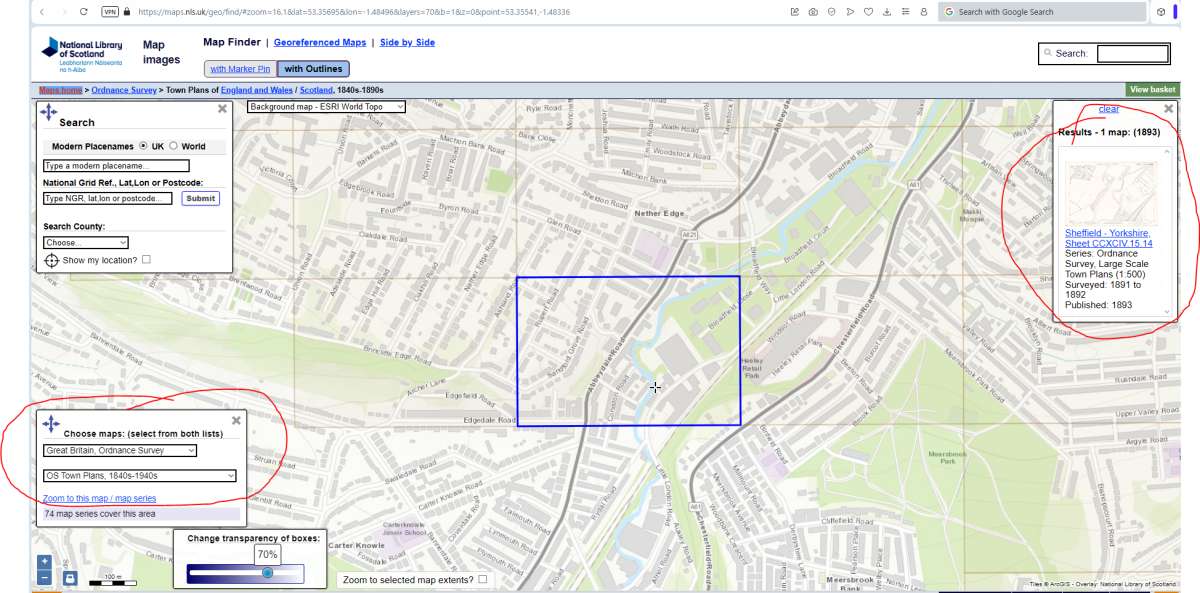Click the move arrows icon on Search panel
1200x593 pixels.
[48, 112]
